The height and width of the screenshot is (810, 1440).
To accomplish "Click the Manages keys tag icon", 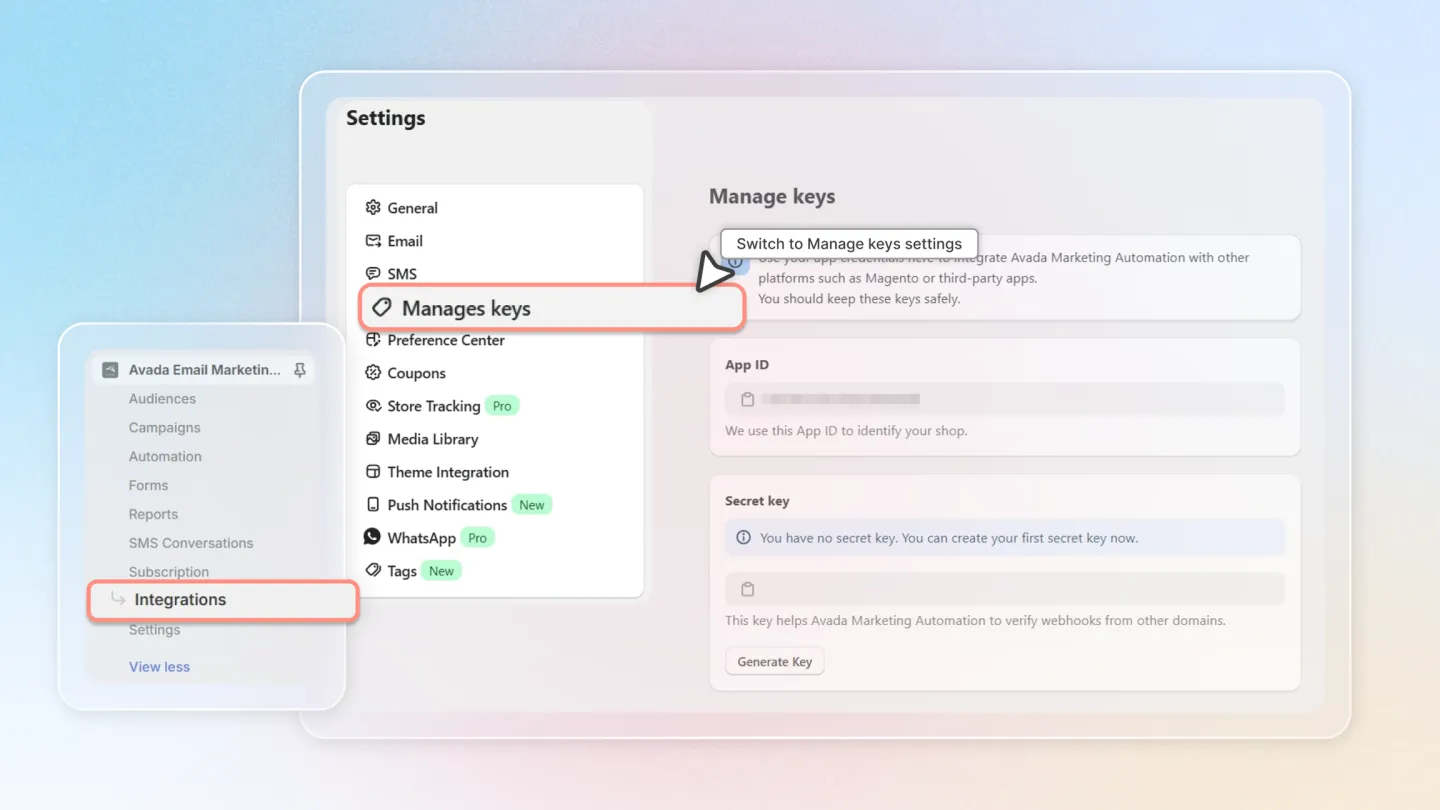I will pos(381,308).
